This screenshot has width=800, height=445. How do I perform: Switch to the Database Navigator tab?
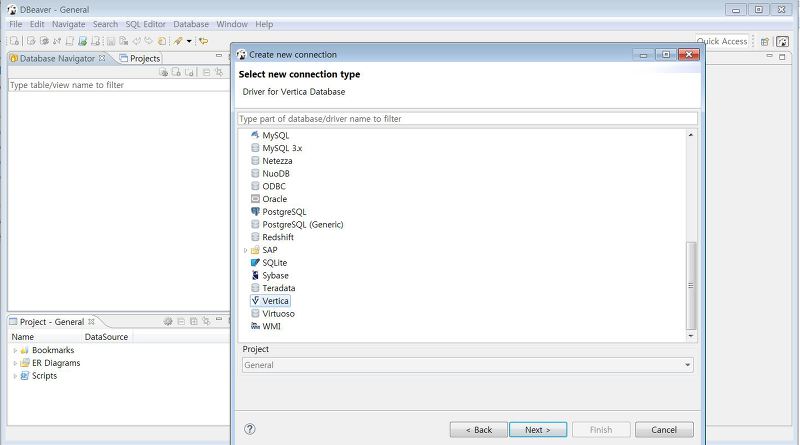pos(57,58)
